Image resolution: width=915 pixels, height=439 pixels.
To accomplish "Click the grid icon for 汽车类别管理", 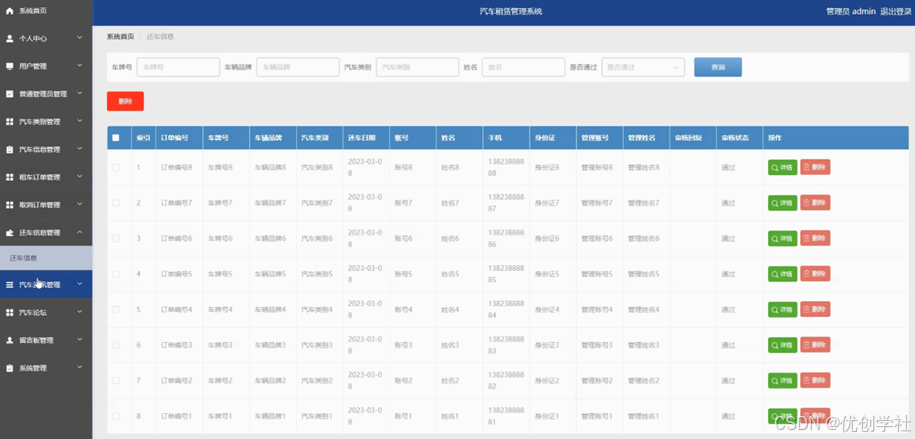I will (9, 121).
